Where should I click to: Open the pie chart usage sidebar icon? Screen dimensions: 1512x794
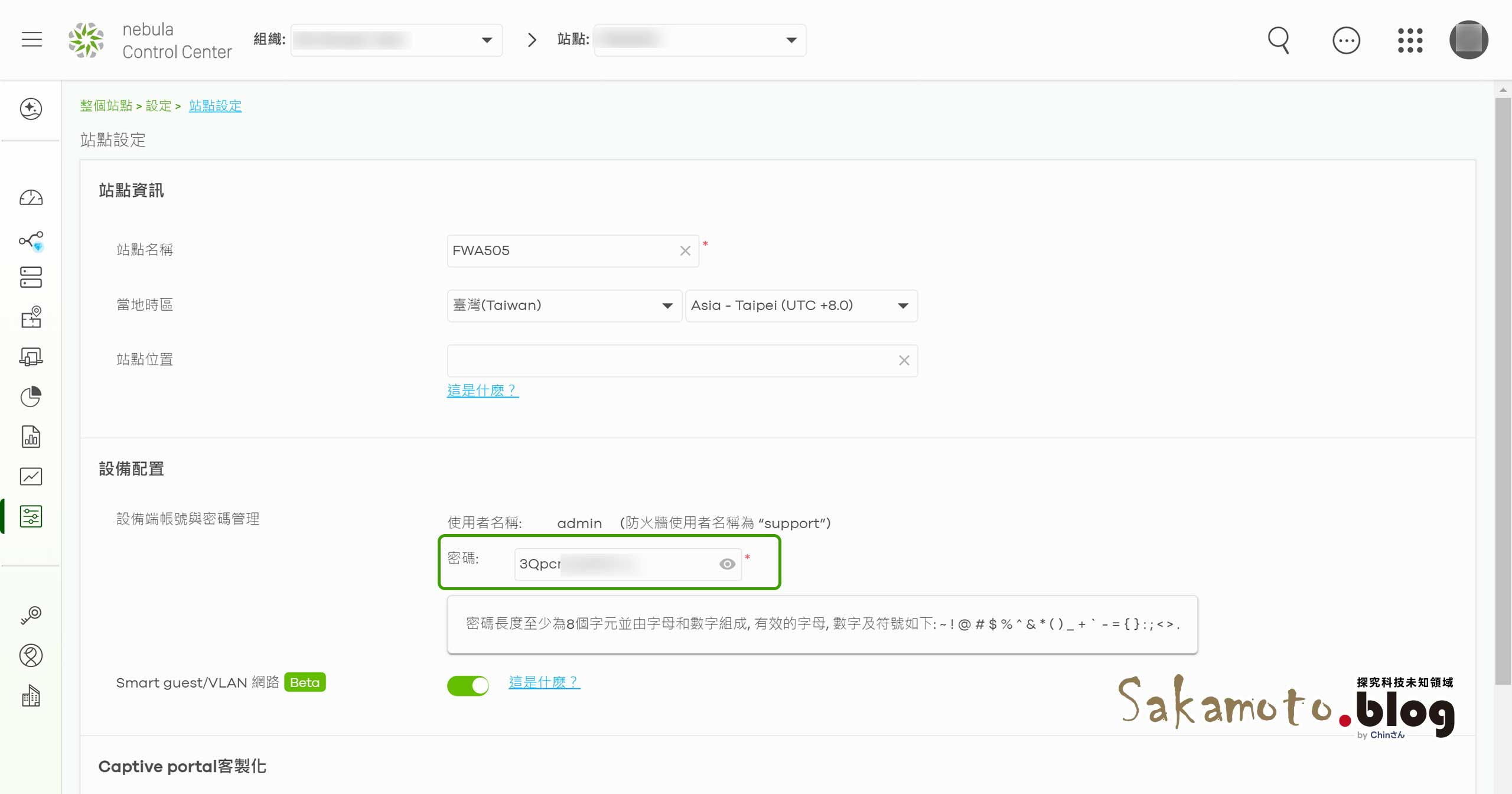point(31,396)
